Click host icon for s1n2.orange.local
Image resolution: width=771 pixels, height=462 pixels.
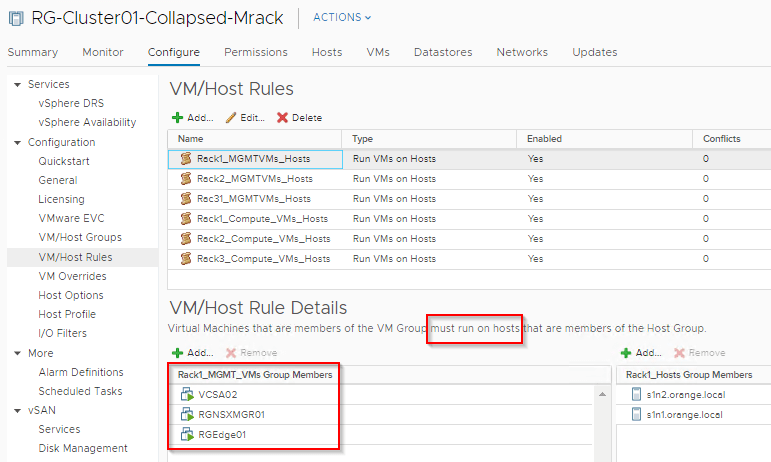point(636,394)
